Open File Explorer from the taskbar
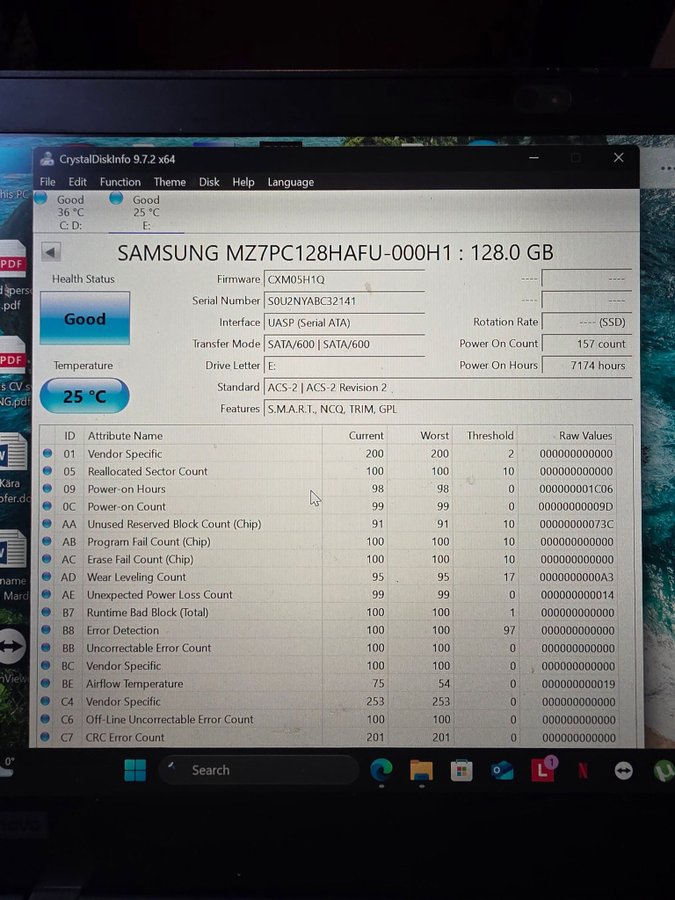Viewport: 675px width, 900px height. point(421,770)
